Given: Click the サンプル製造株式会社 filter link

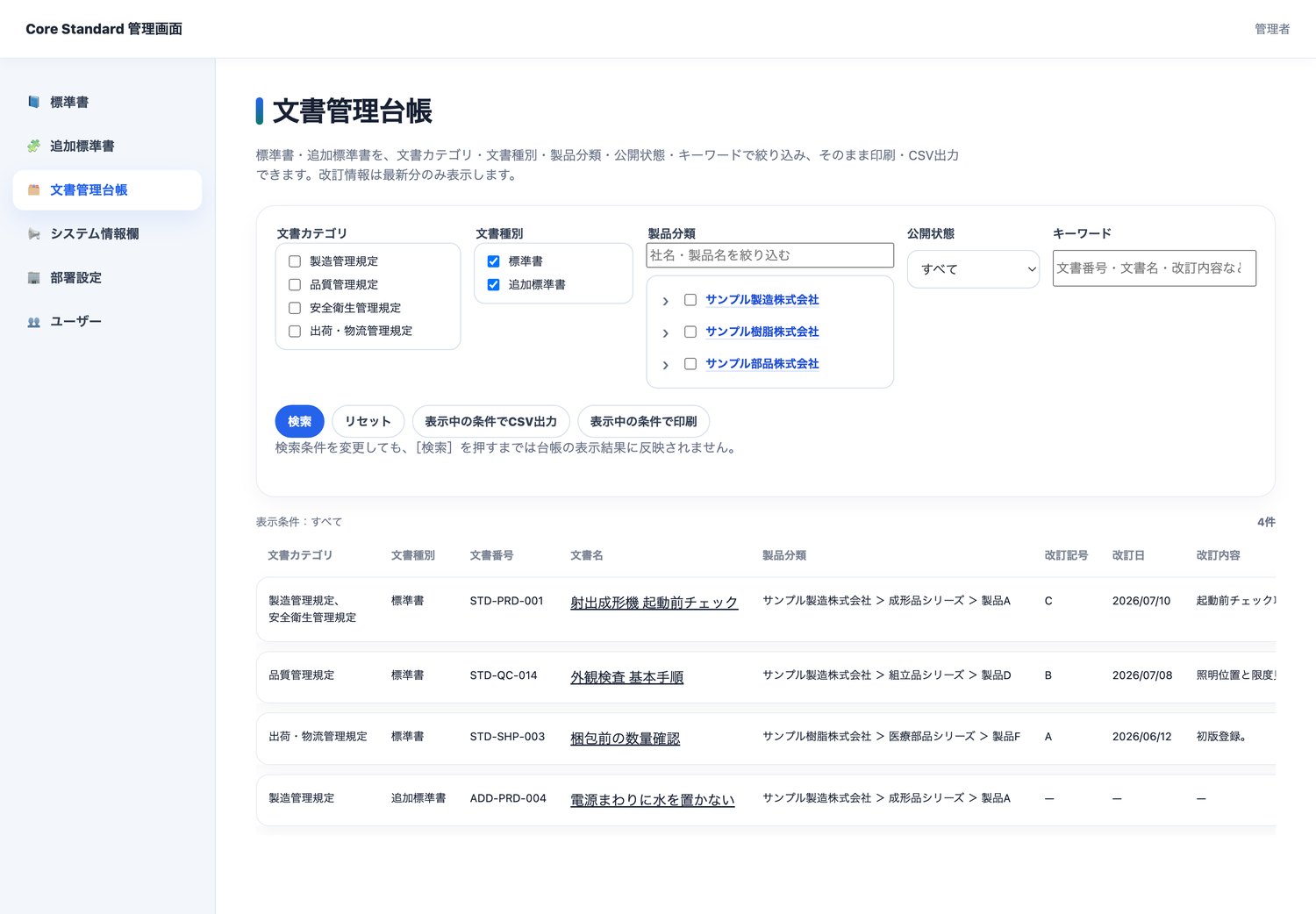Looking at the screenshot, I should pos(762,300).
